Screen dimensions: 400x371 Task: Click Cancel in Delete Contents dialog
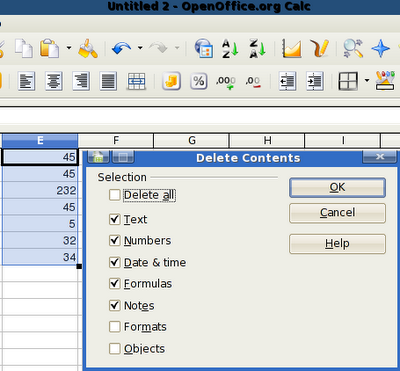pos(337,213)
